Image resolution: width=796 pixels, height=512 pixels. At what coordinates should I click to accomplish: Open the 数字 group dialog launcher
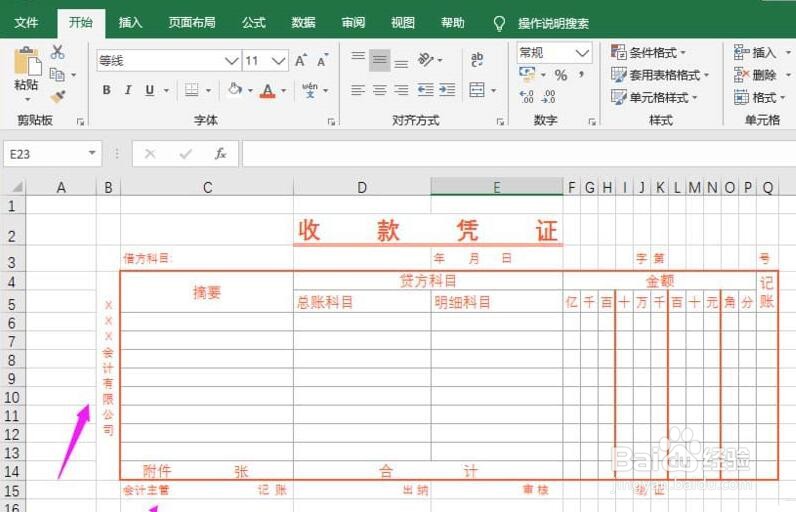[592, 122]
